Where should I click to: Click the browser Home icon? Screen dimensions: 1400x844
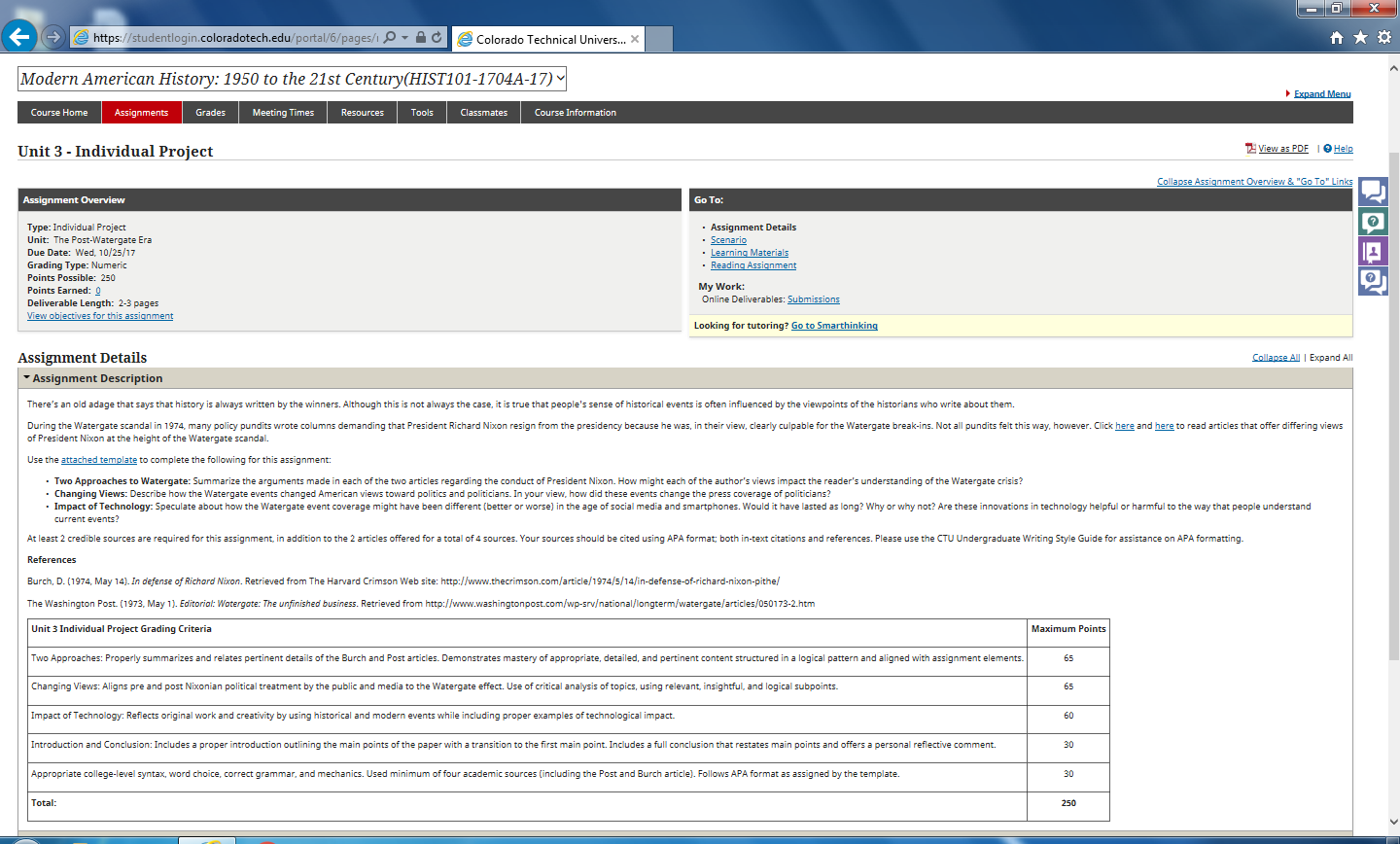1337,37
